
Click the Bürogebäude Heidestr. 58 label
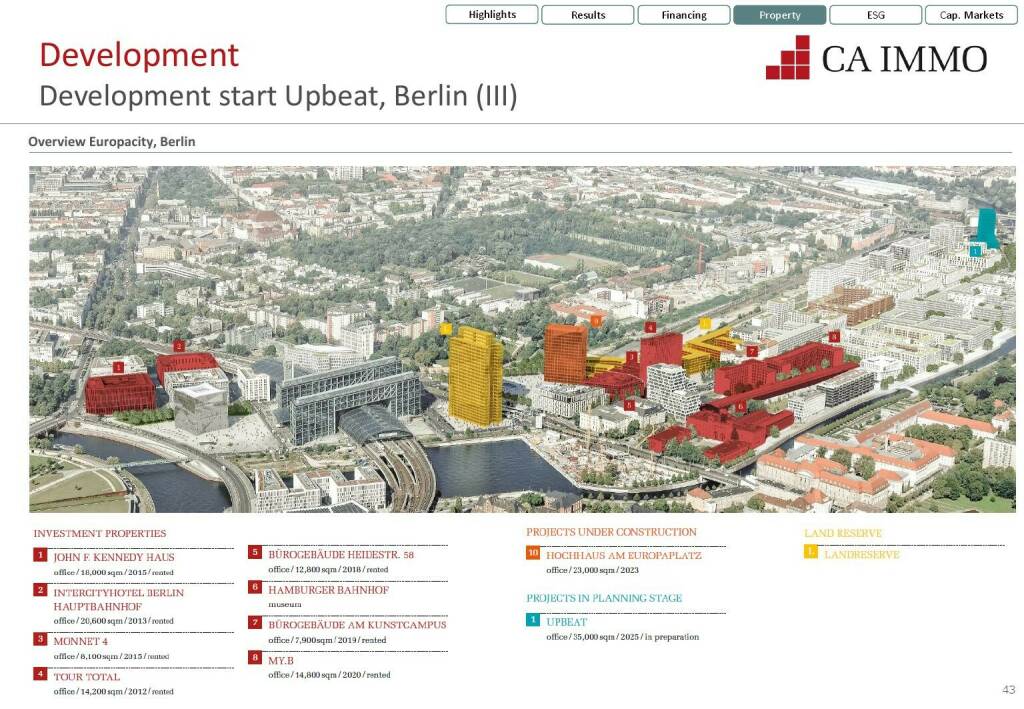341,554
